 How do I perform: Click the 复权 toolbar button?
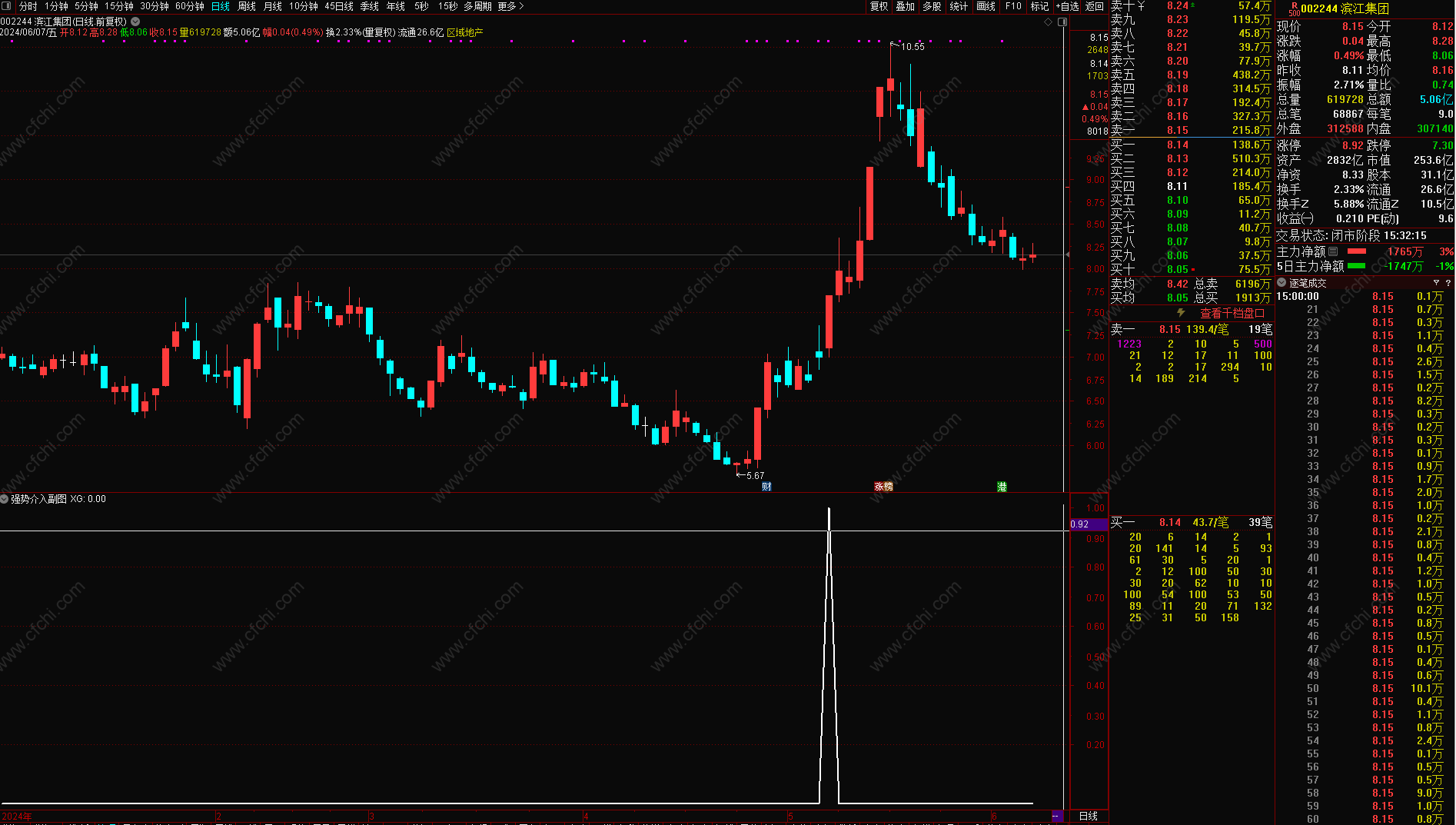pos(879,6)
